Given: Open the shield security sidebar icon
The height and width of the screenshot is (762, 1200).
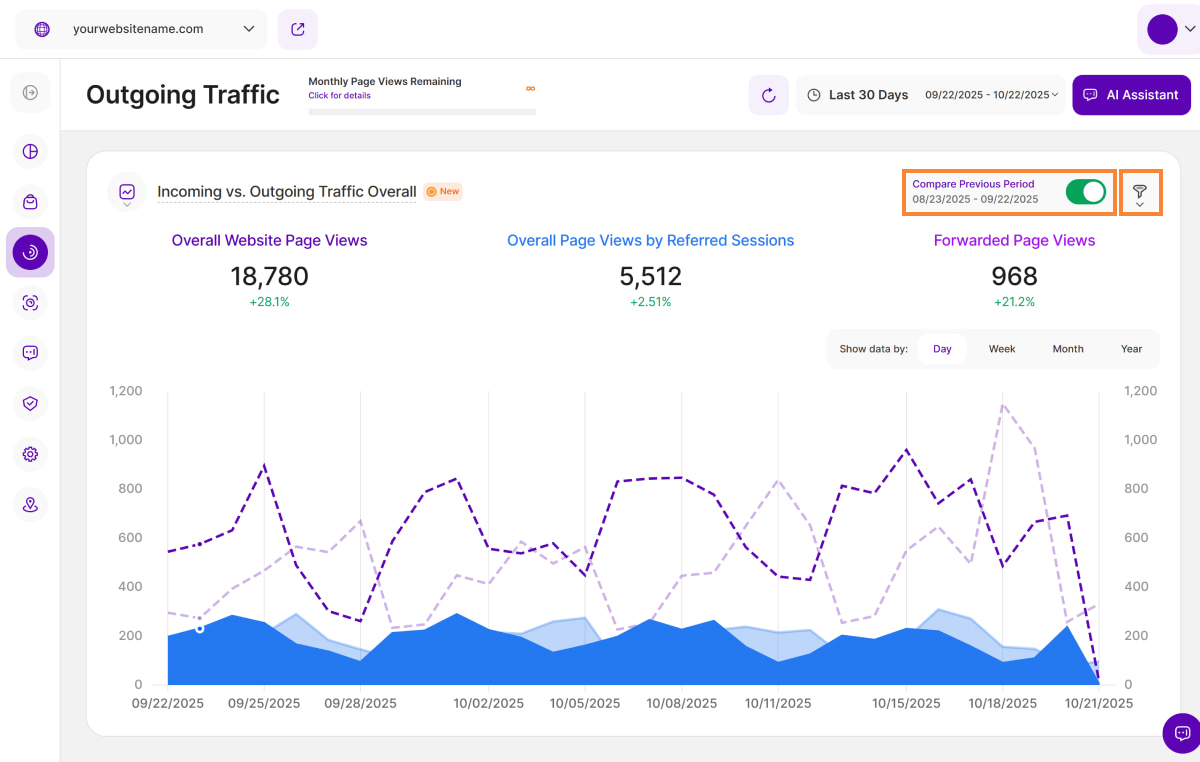Looking at the screenshot, I should [x=30, y=403].
